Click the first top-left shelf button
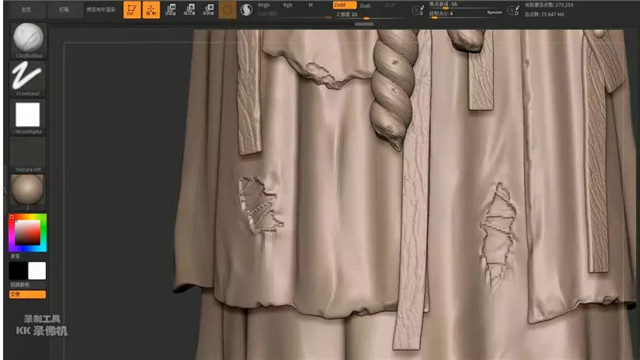The width and height of the screenshot is (640, 360). click(26, 9)
